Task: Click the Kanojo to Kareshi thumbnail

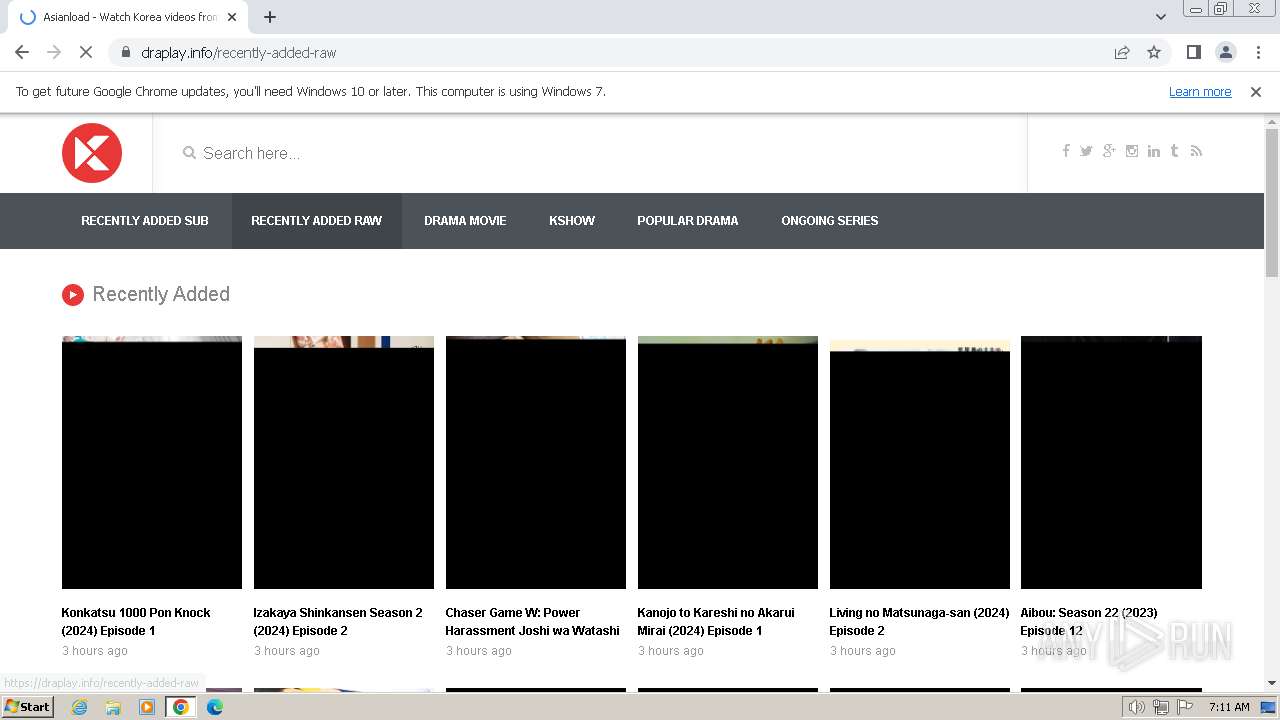Action: pos(728,462)
